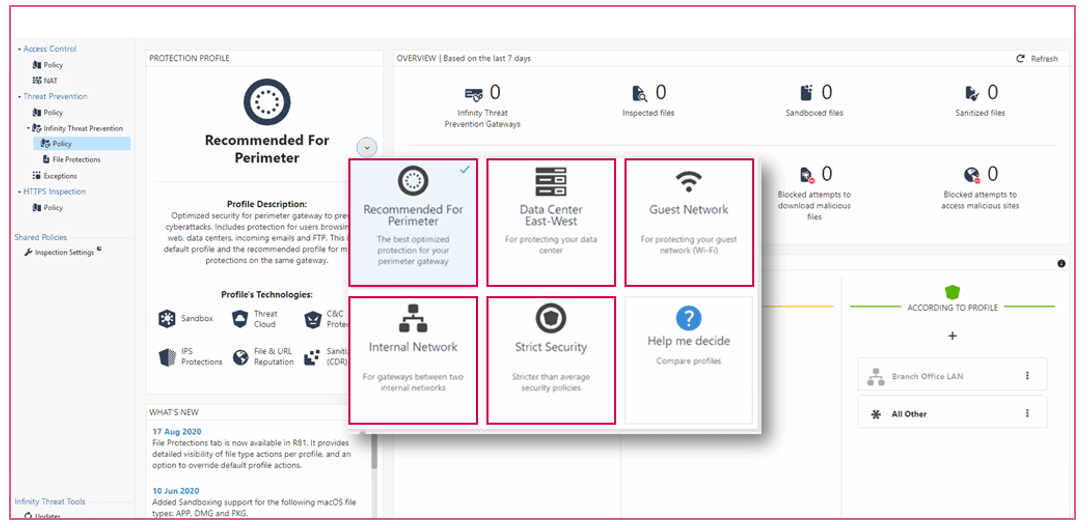The image size is (1088, 528).
Task: Open the Help me decide card
Action: [689, 360]
